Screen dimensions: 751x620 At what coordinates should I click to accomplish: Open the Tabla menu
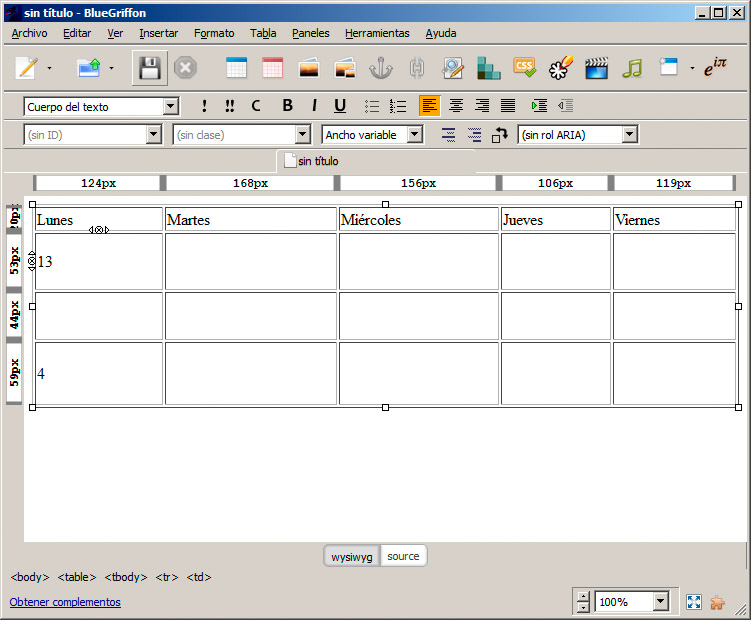[263, 33]
